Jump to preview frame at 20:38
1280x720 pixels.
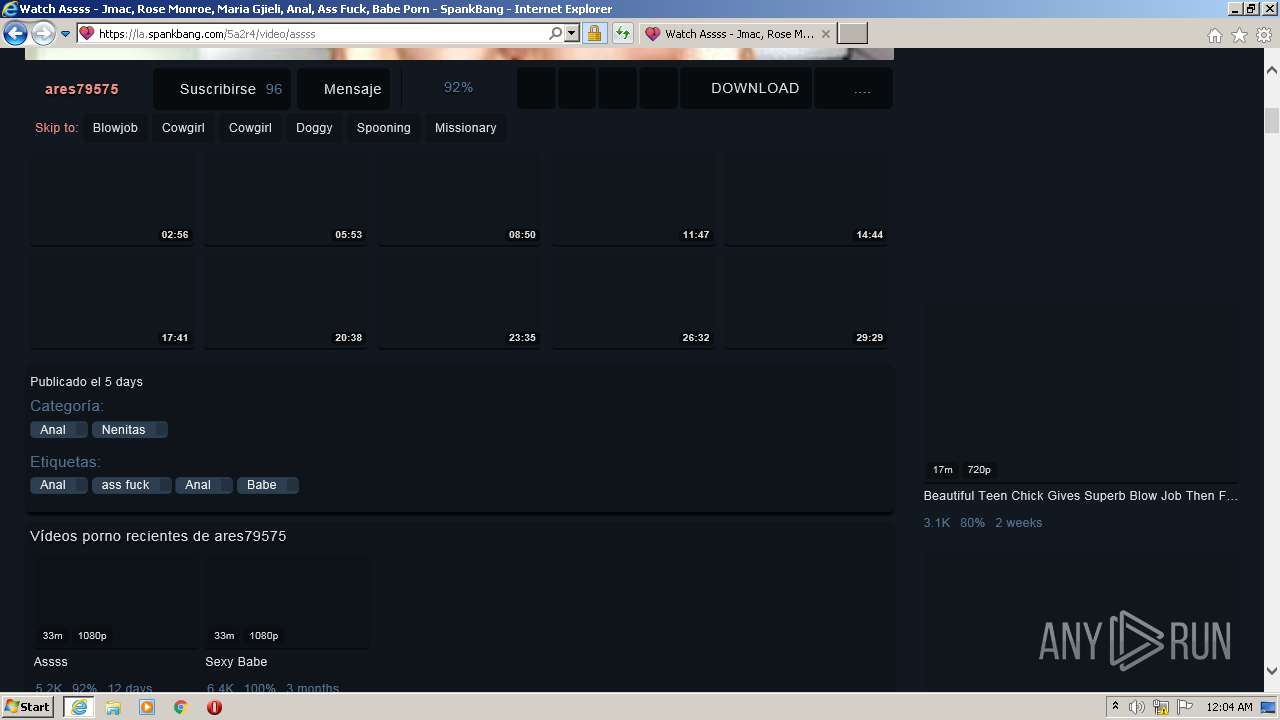pos(285,300)
